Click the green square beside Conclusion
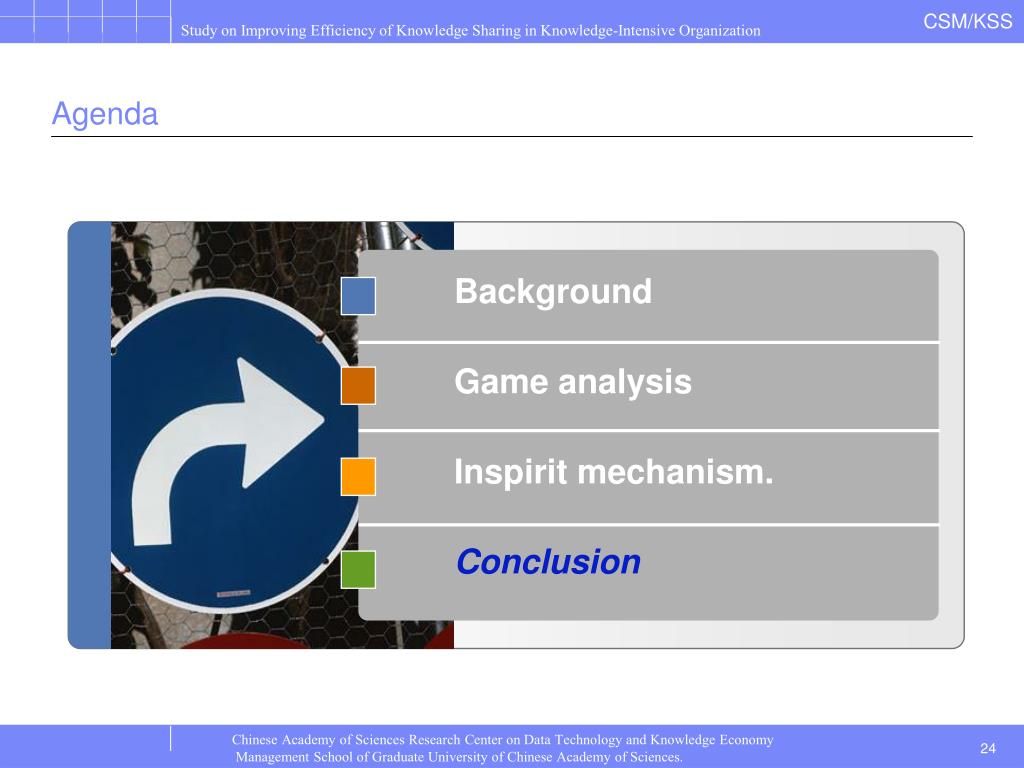Viewport: 1024px width, 768px height. click(x=358, y=569)
